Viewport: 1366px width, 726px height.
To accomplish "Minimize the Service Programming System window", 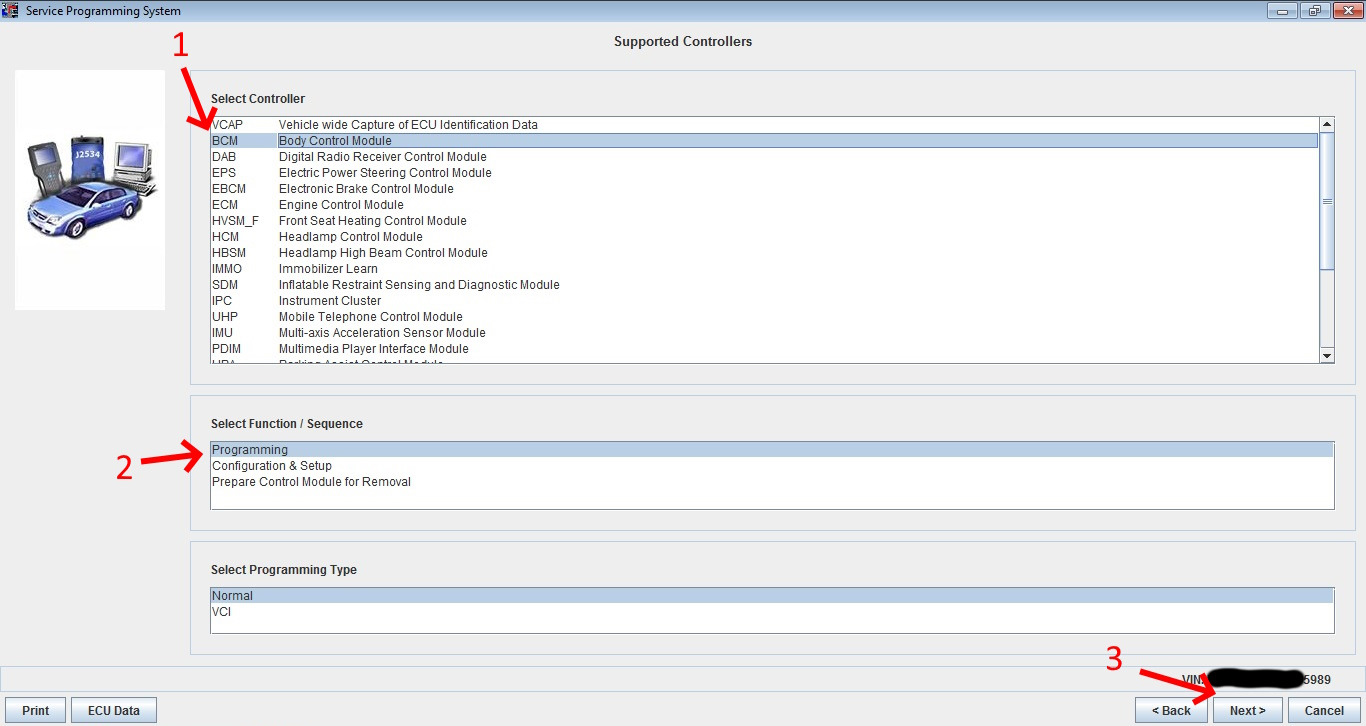I will coord(1283,11).
